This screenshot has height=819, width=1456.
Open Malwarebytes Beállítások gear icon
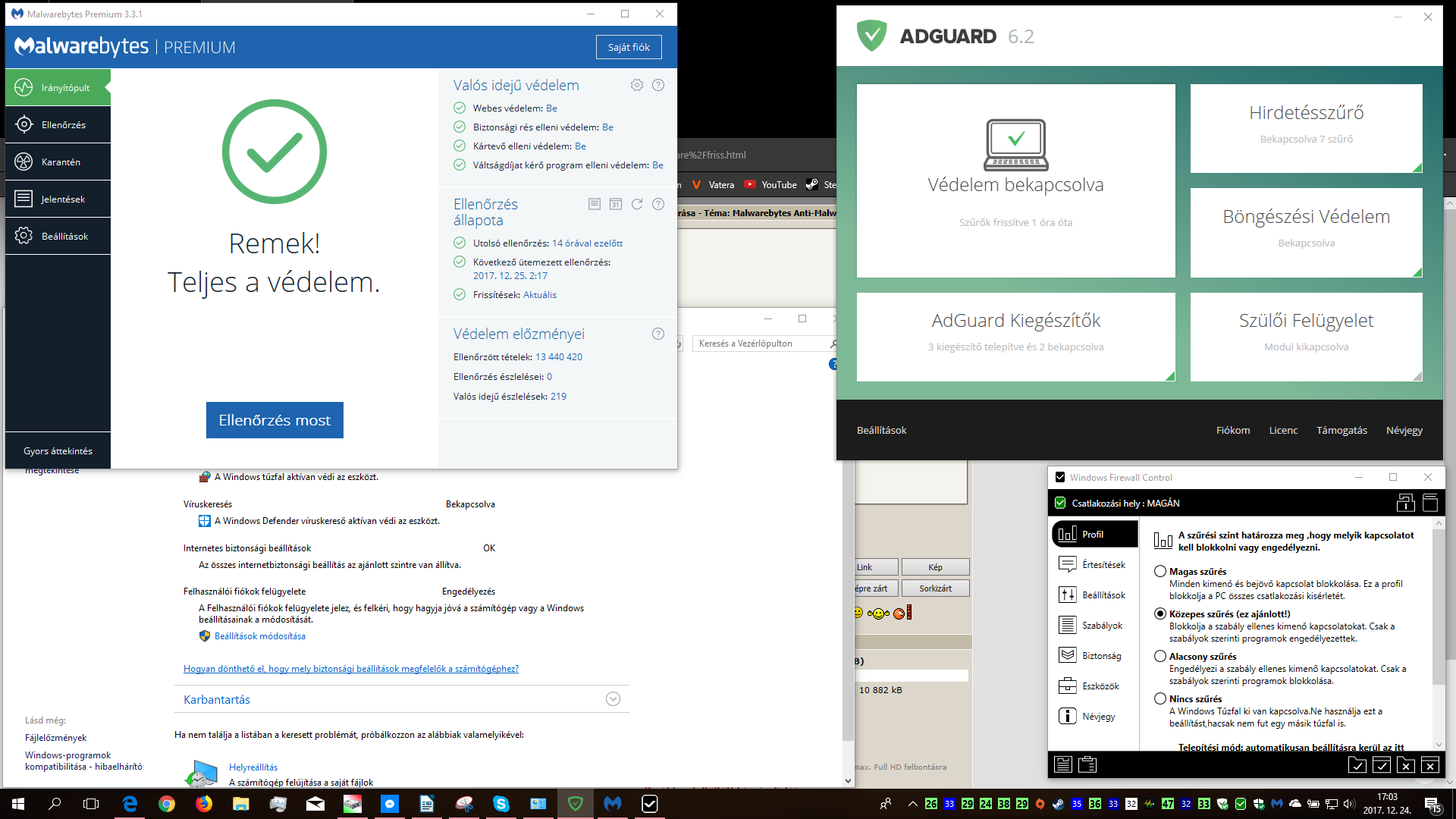[24, 236]
